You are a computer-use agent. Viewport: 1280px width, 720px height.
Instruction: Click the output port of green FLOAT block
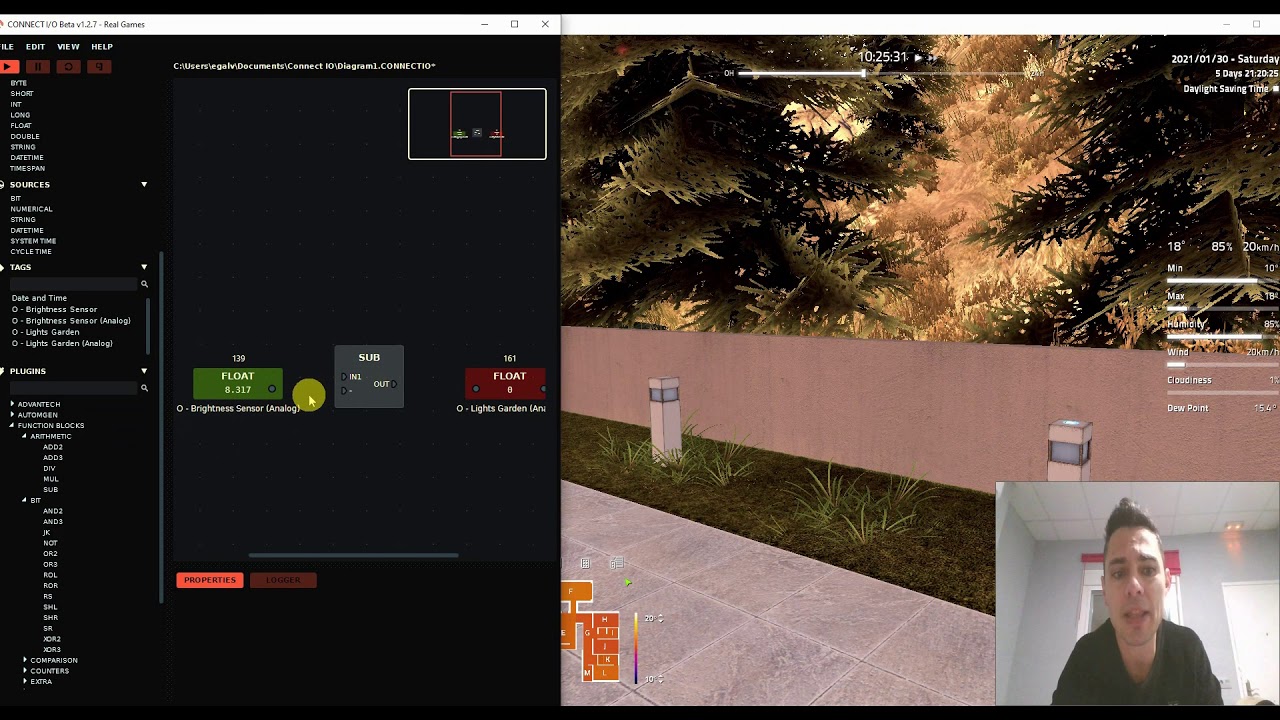pyautogui.click(x=272, y=389)
